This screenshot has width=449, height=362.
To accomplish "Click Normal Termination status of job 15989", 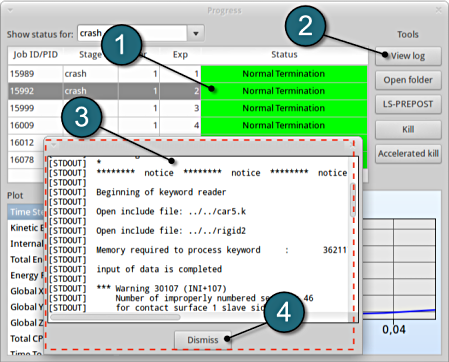I will click(284, 74).
